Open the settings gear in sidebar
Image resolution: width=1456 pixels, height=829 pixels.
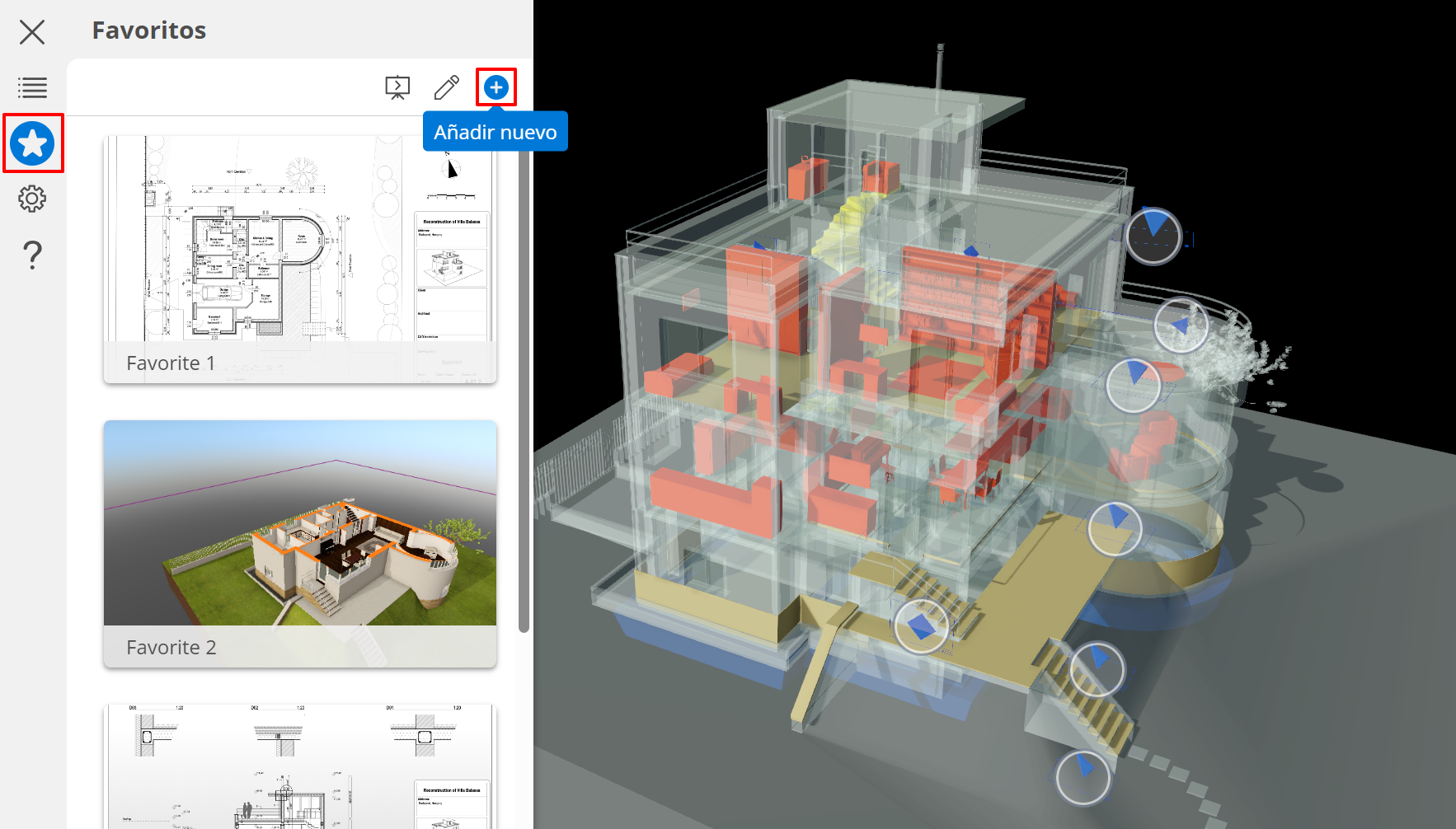coord(32,199)
